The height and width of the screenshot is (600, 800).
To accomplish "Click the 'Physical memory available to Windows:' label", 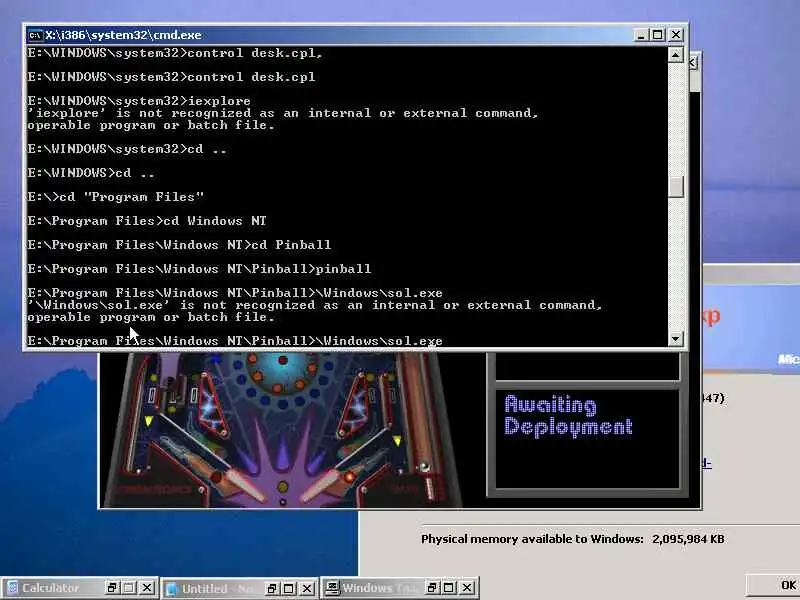I will 532,539.
